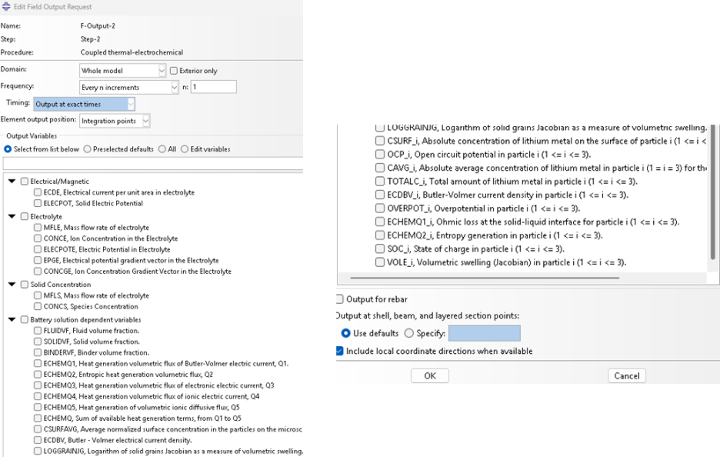720x458 pixels.
Task: Open the Timing dropdown Output at exact times
Action: coord(84,104)
